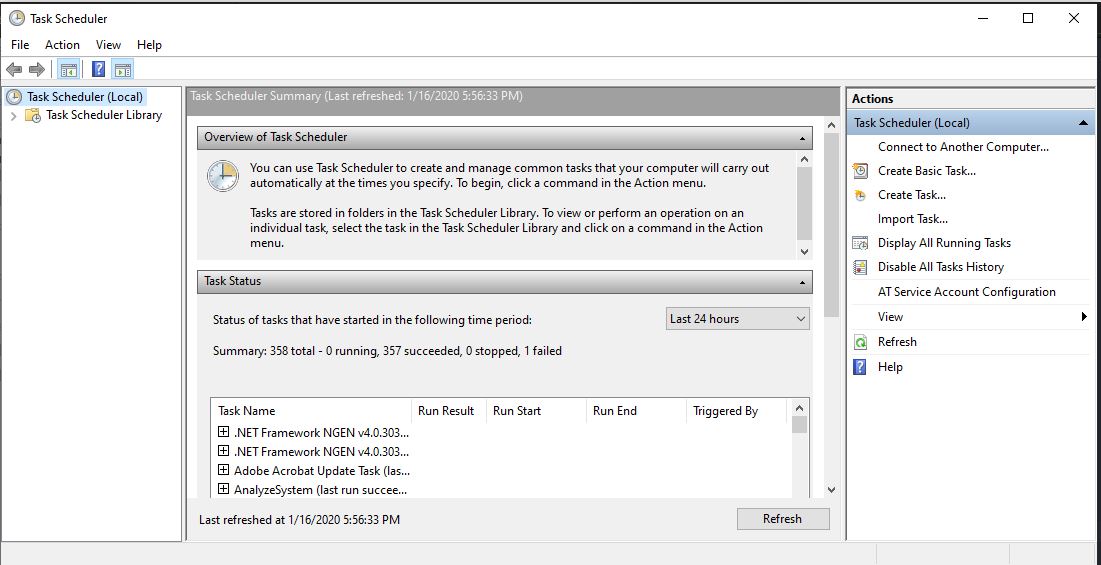Click the Task Scheduler Library folder icon
This screenshot has width=1101, height=565.
pyautogui.click(x=33, y=115)
